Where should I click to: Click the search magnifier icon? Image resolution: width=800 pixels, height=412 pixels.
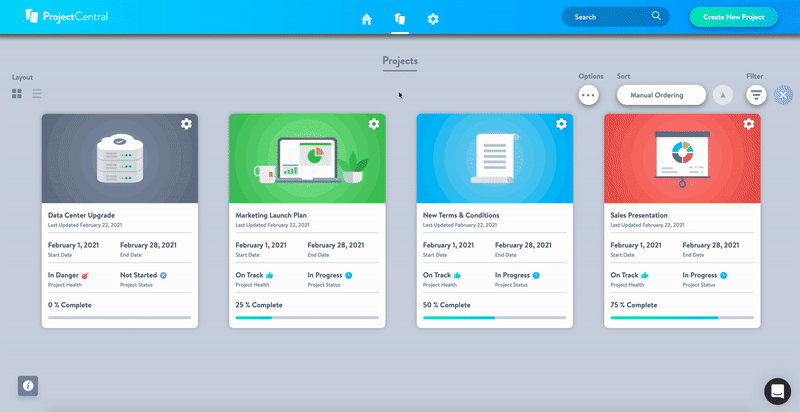pos(656,16)
